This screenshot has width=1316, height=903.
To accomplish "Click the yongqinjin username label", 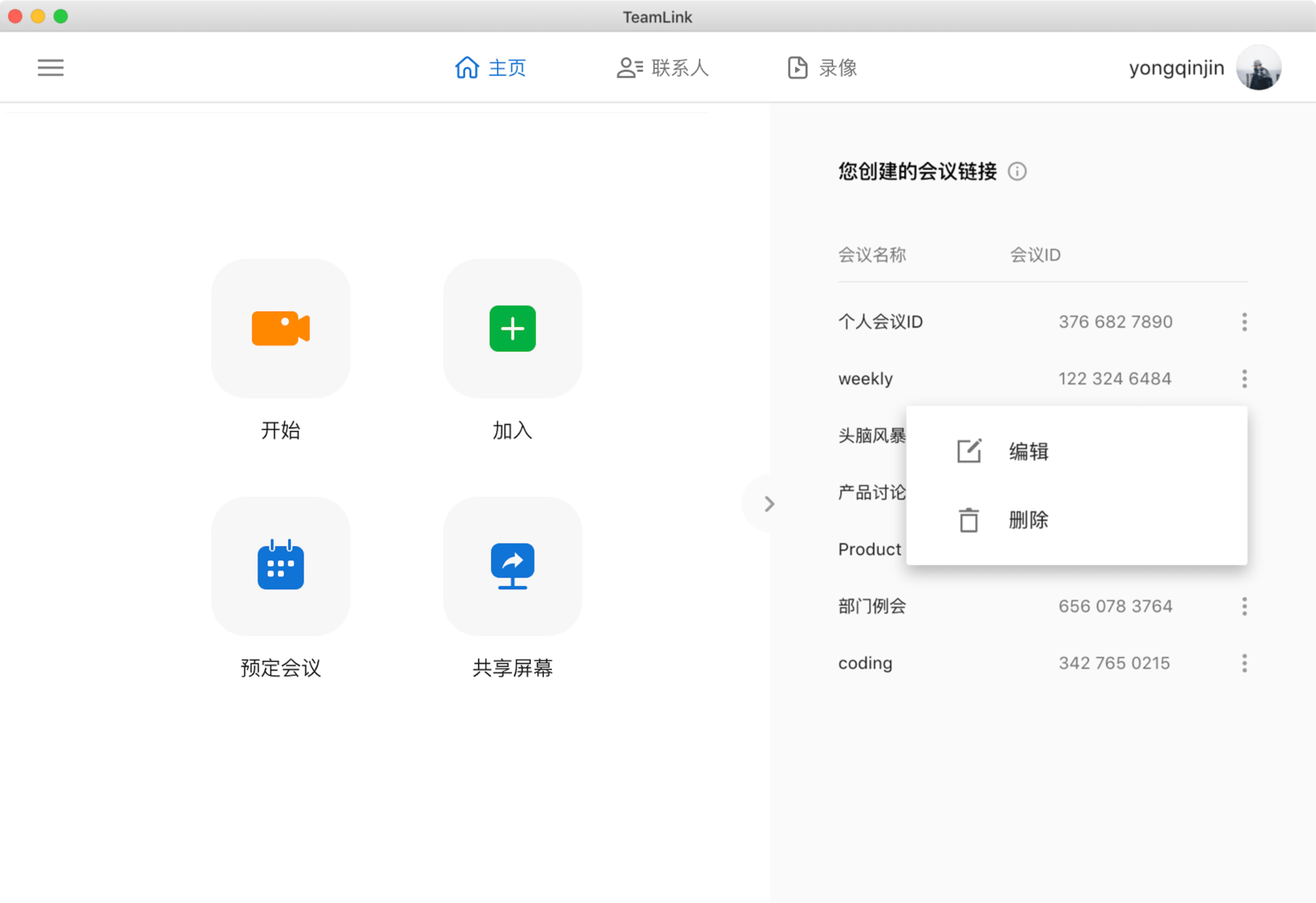I will [1176, 68].
